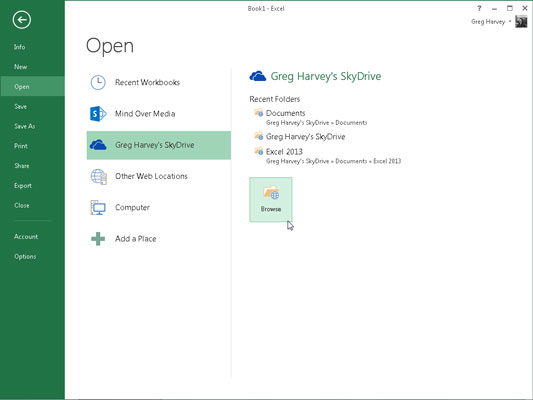
Task: Open the Info menu item
Action: [x=19, y=47]
